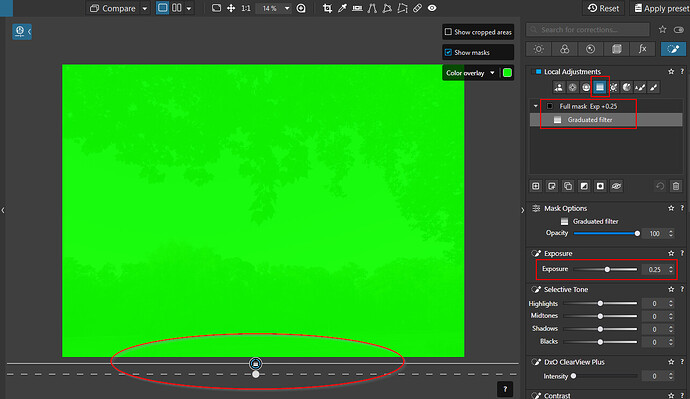Image resolution: width=690 pixels, height=399 pixels.
Task: Delete the selected mask with trash icon
Action: coord(676,186)
